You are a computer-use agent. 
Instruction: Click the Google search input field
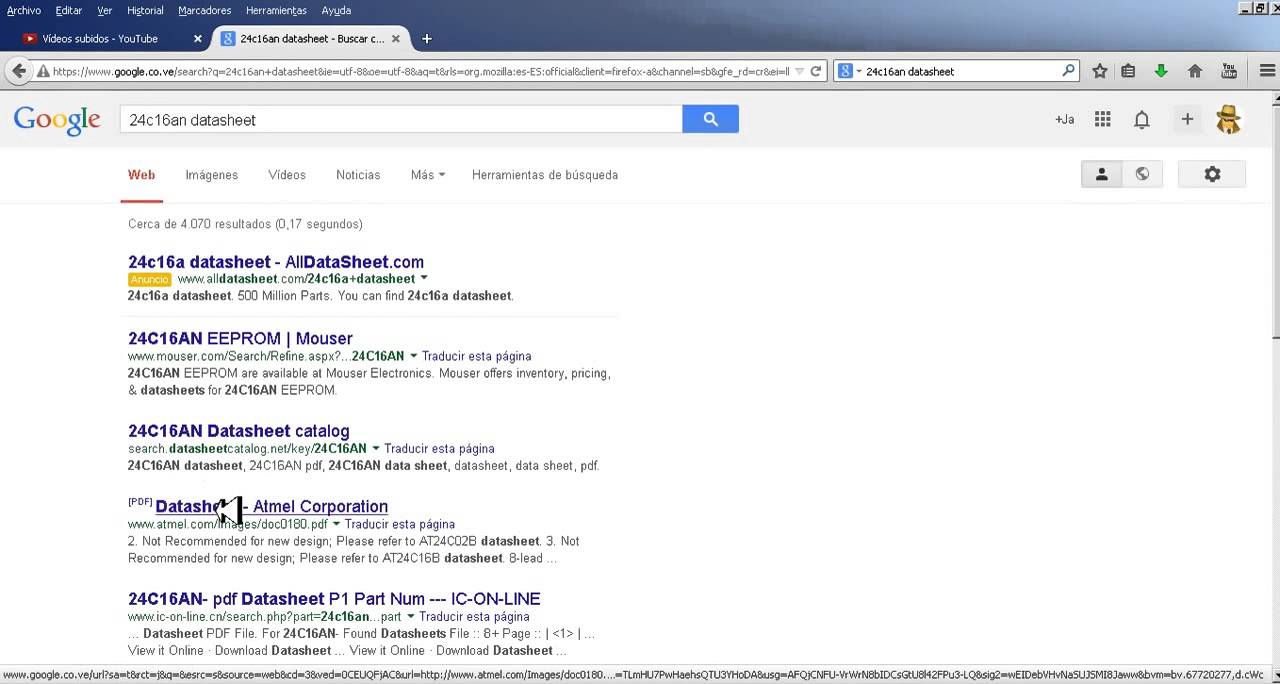tap(401, 119)
